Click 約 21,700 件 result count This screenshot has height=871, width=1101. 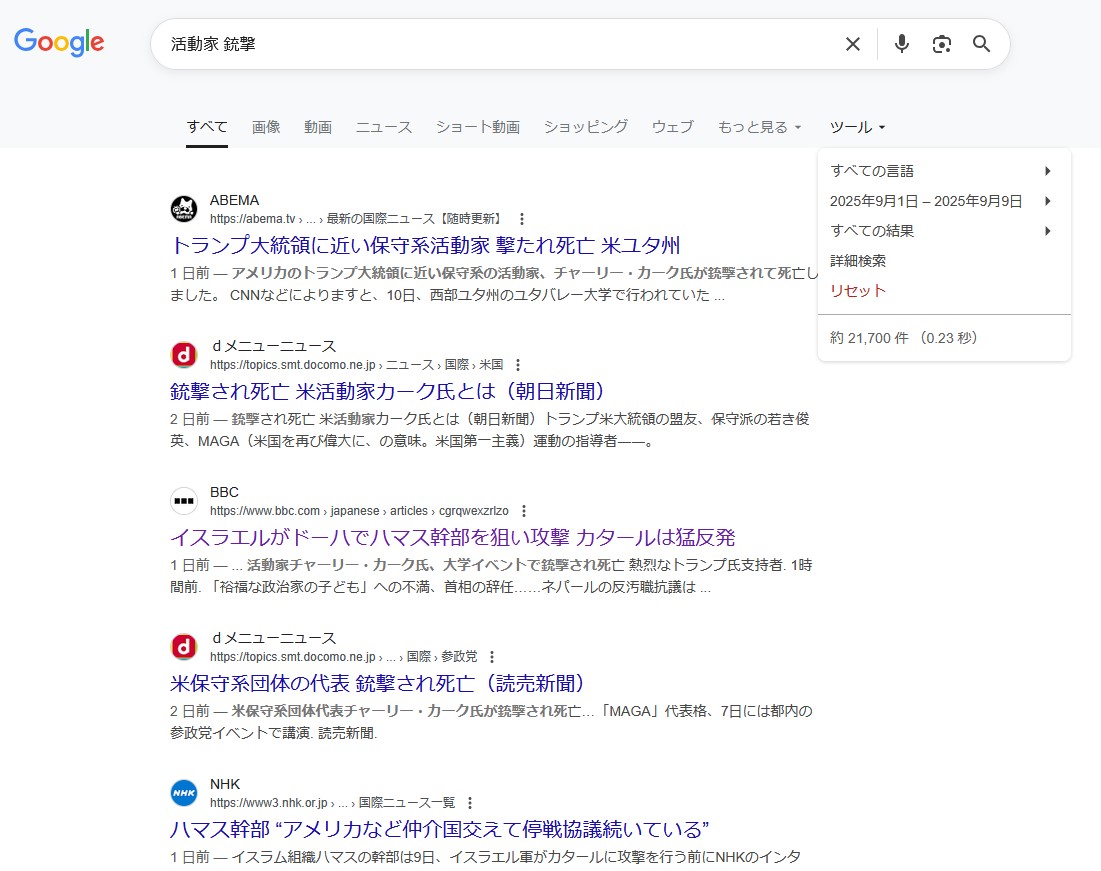[x=869, y=338]
